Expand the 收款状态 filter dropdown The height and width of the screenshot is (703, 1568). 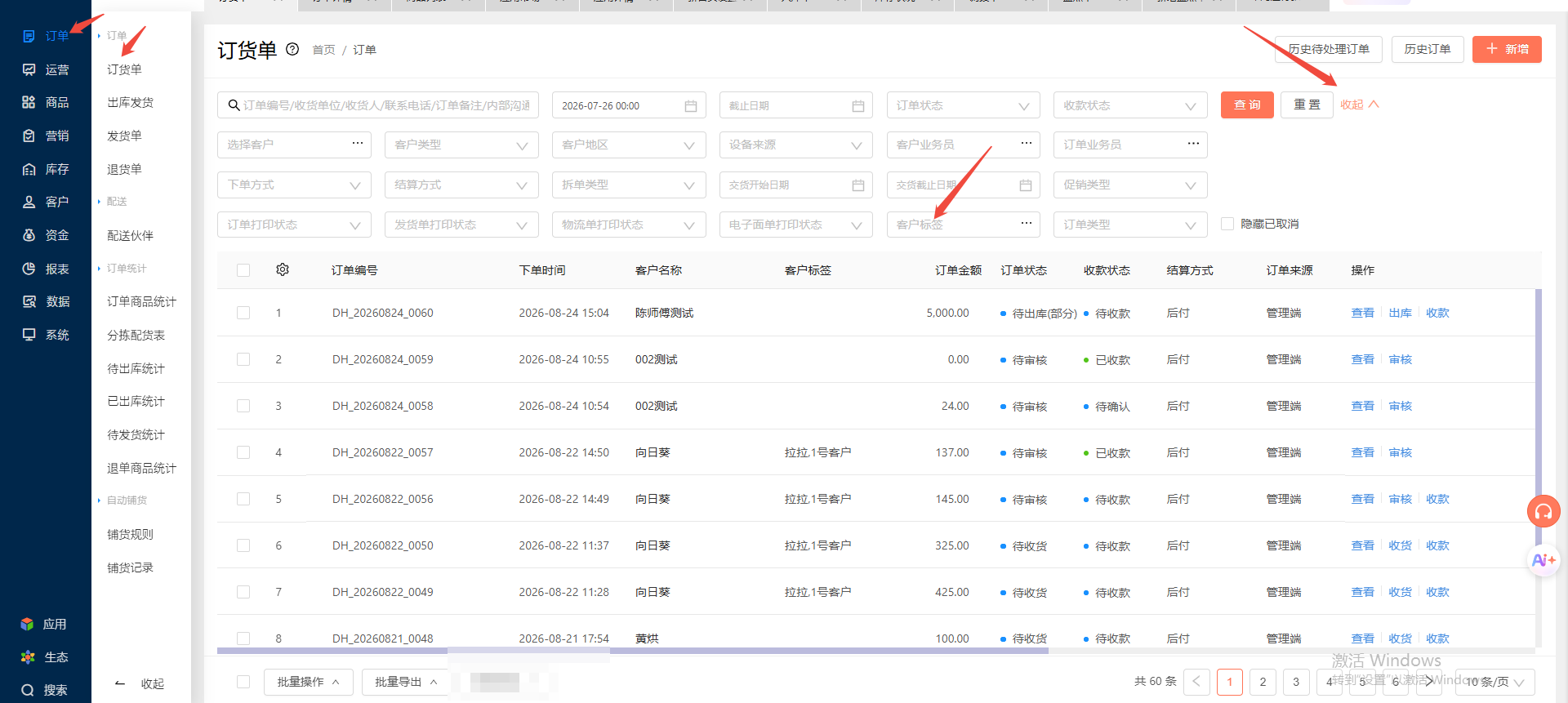click(x=1130, y=105)
